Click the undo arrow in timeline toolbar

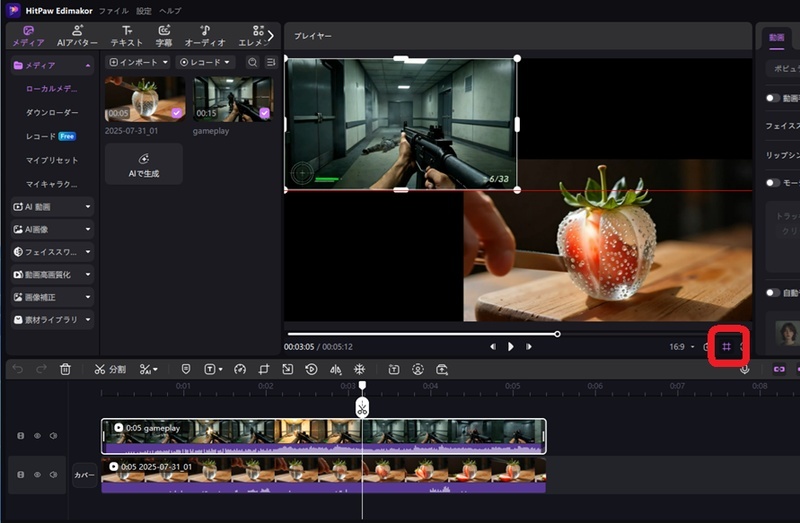pyautogui.click(x=18, y=369)
